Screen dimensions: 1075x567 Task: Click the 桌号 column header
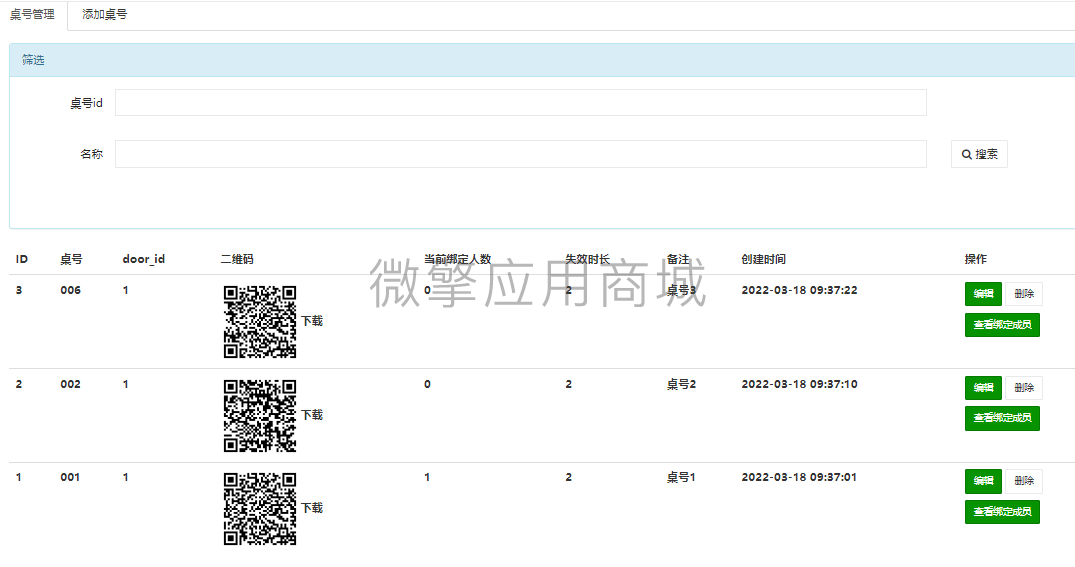click(71, 259)
